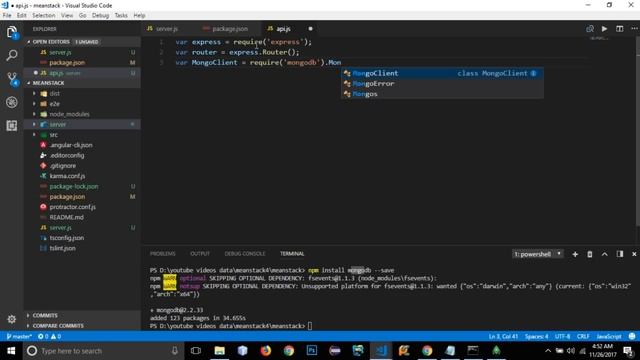Click the Windows taskbar search box
640x360 pixels.
(x=103, y=351)
